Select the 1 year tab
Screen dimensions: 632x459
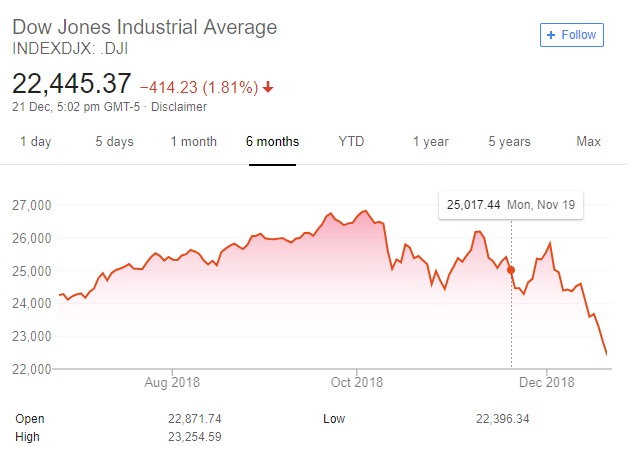pyautogui.click(x=430, y=142)
